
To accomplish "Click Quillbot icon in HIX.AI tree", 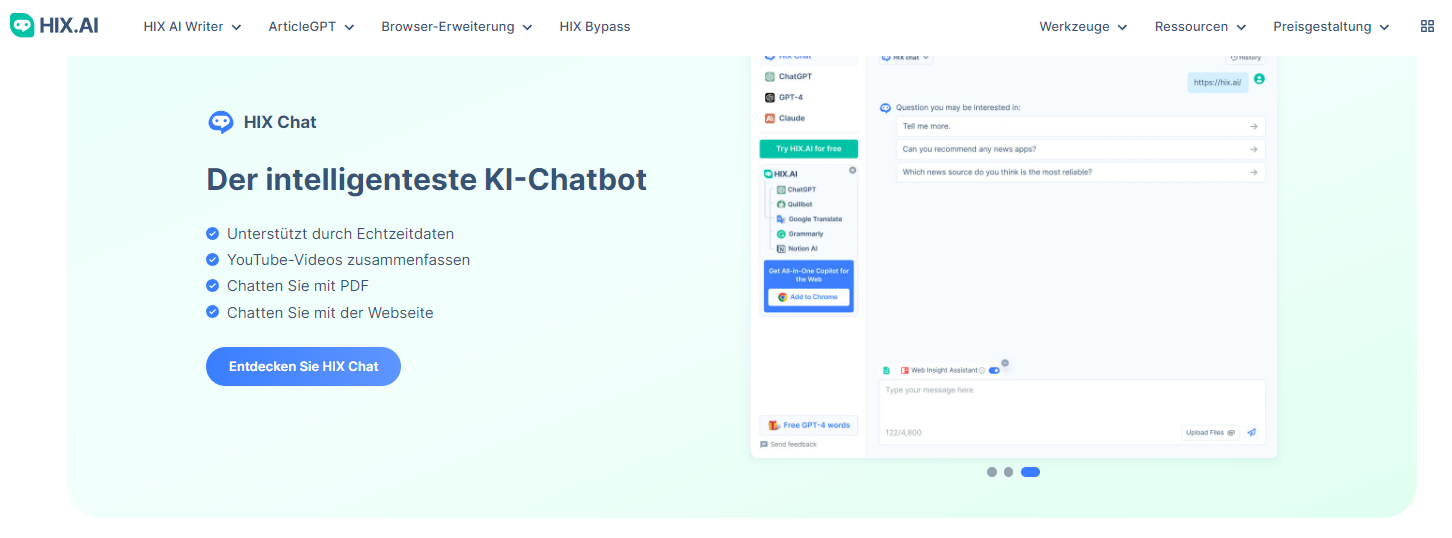I will [x=781, y=204].
